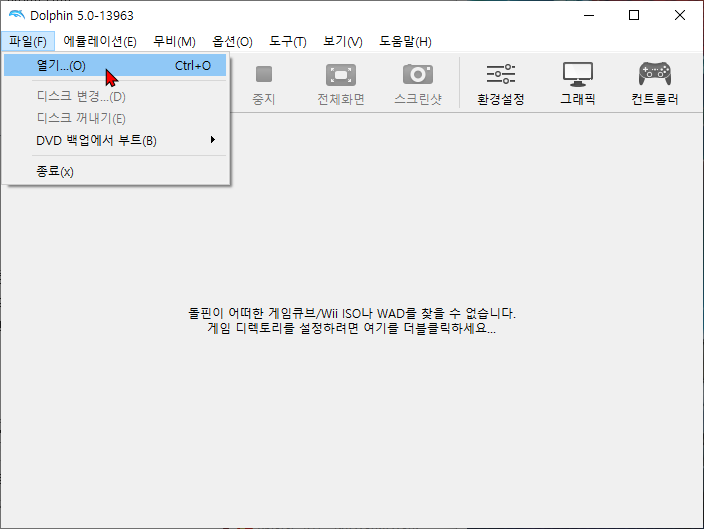Click the Stop (중지) toolbar icon
The image size is (704, 529).
264,75
